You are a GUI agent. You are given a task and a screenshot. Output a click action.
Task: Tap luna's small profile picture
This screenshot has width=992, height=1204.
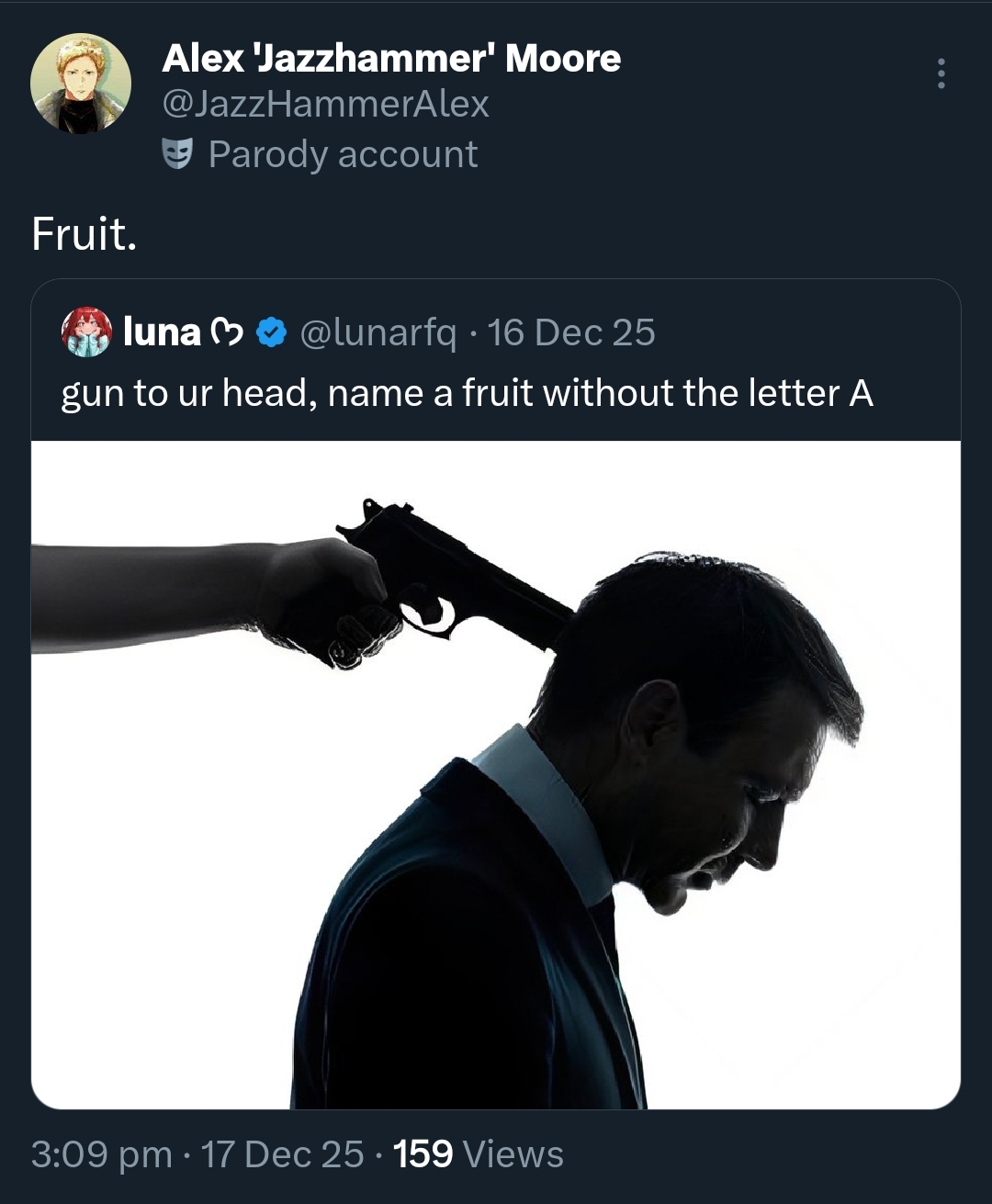tap(86, 332)
